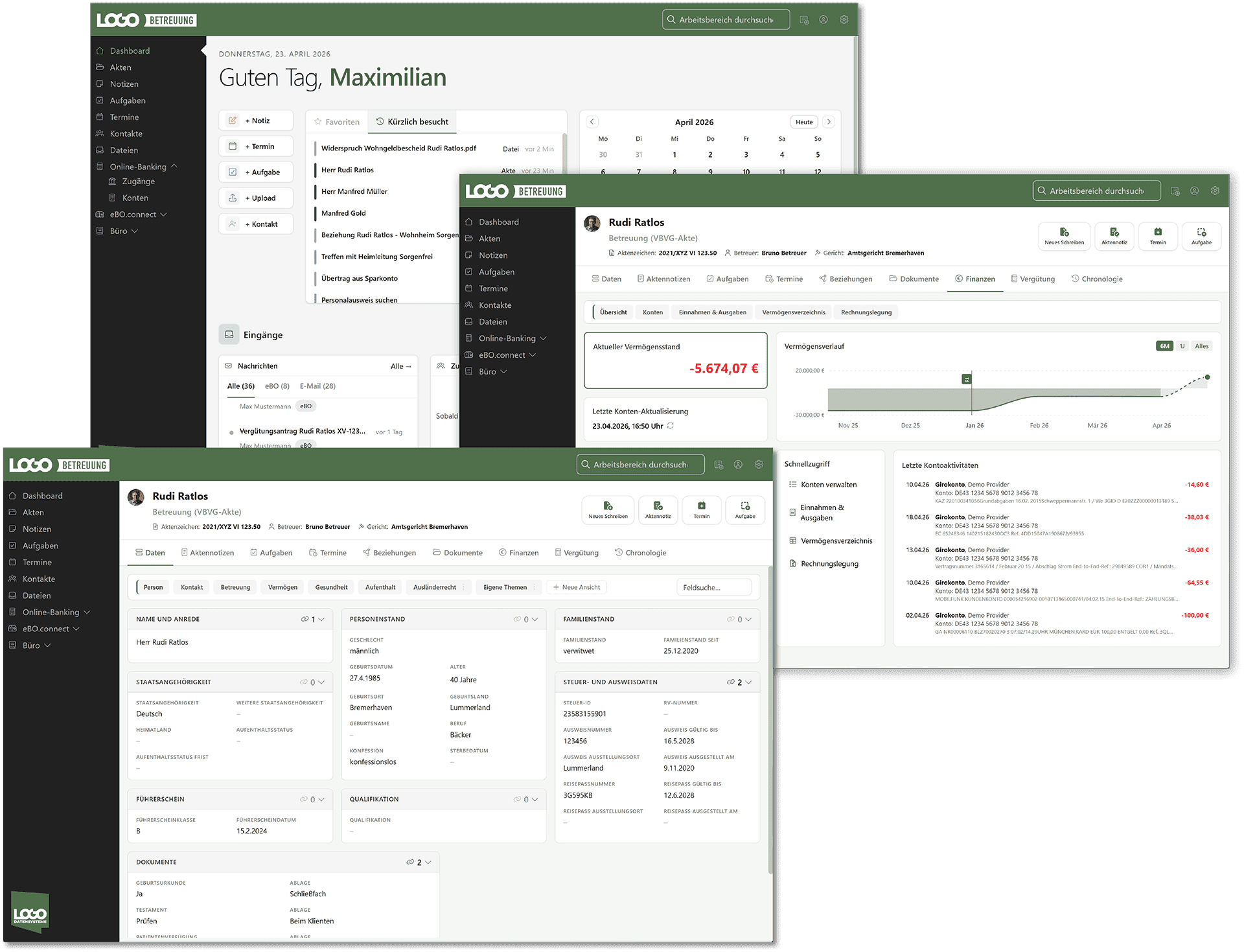Go to next month in April 2026 calendar
Viewport: 1244px width, 952px height.
tap(829, 122)
